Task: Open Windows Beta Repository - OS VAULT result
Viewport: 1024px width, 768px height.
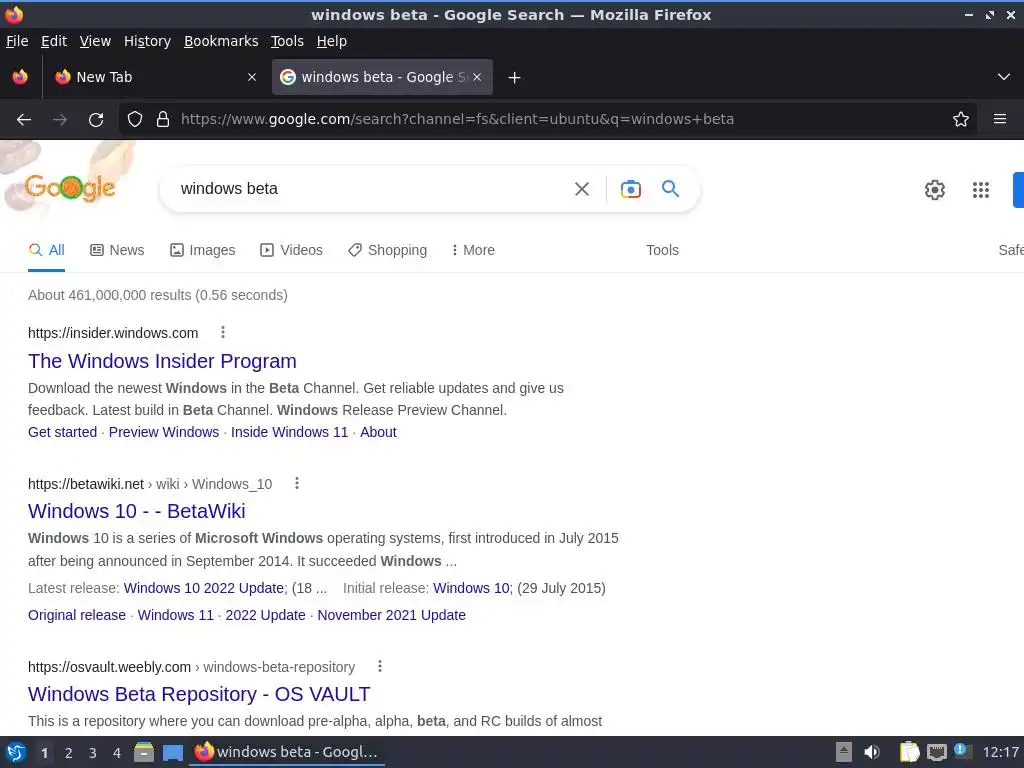Action: [199, 694]
